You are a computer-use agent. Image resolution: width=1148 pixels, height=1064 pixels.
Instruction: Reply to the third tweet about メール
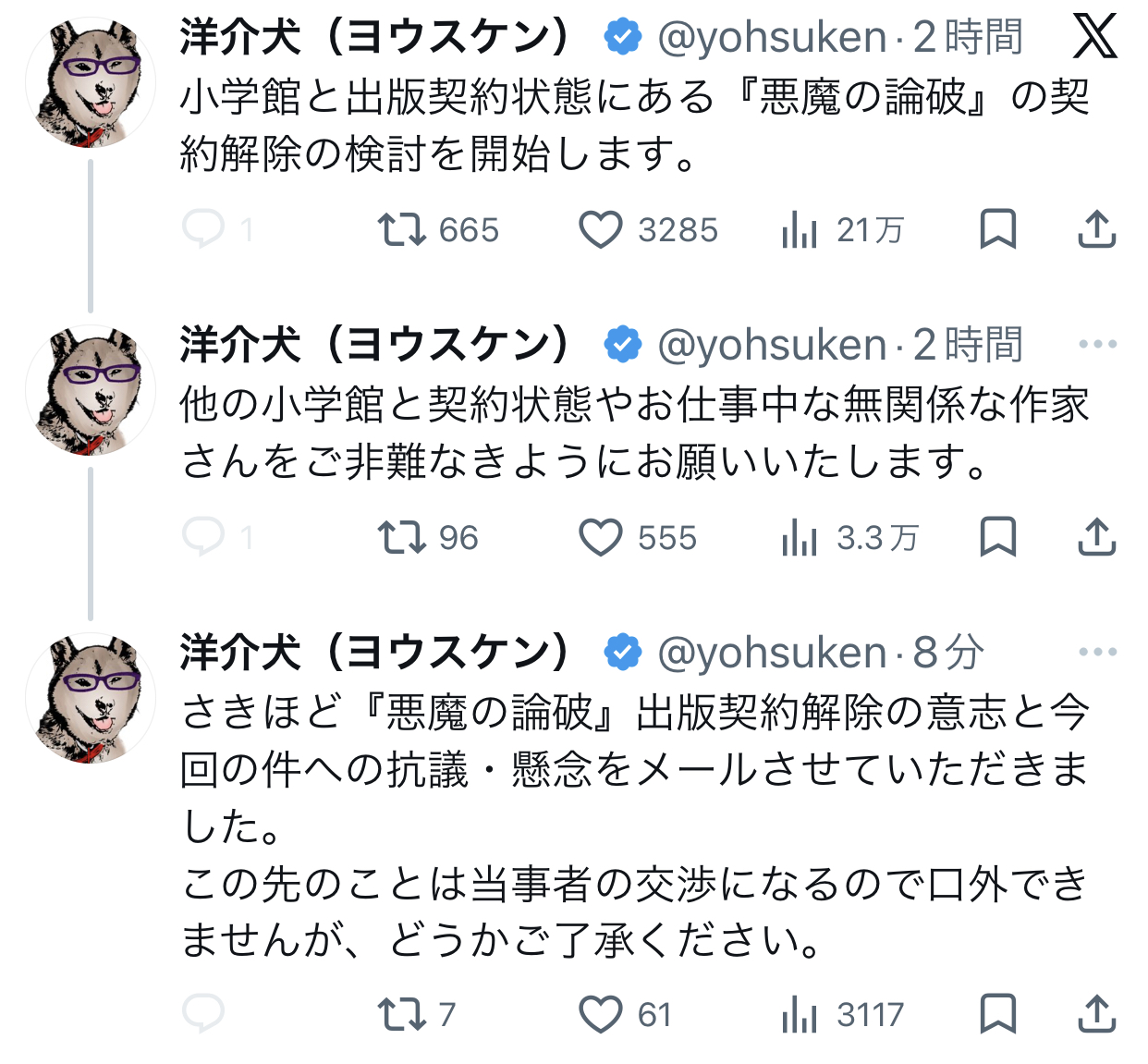point(203,1013)
